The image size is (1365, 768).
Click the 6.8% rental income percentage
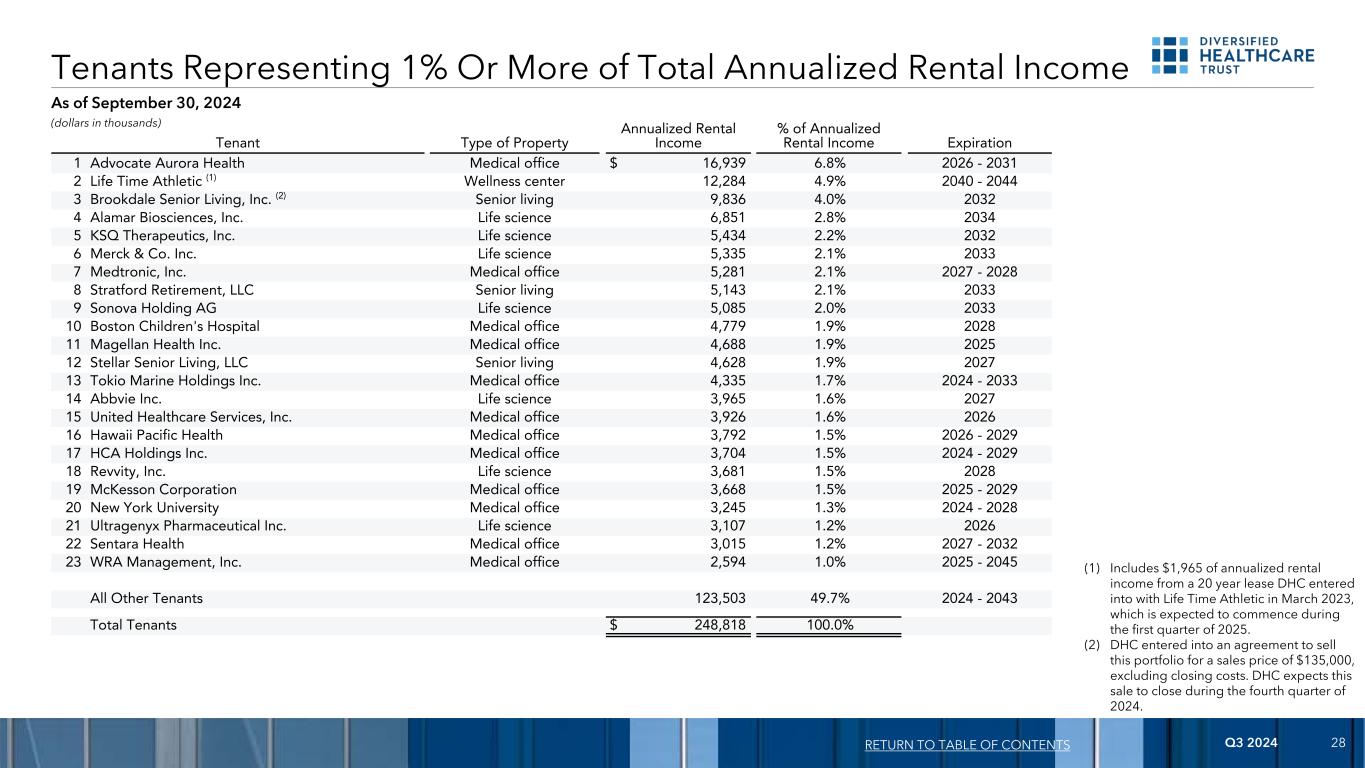click(x=829, y=163)
